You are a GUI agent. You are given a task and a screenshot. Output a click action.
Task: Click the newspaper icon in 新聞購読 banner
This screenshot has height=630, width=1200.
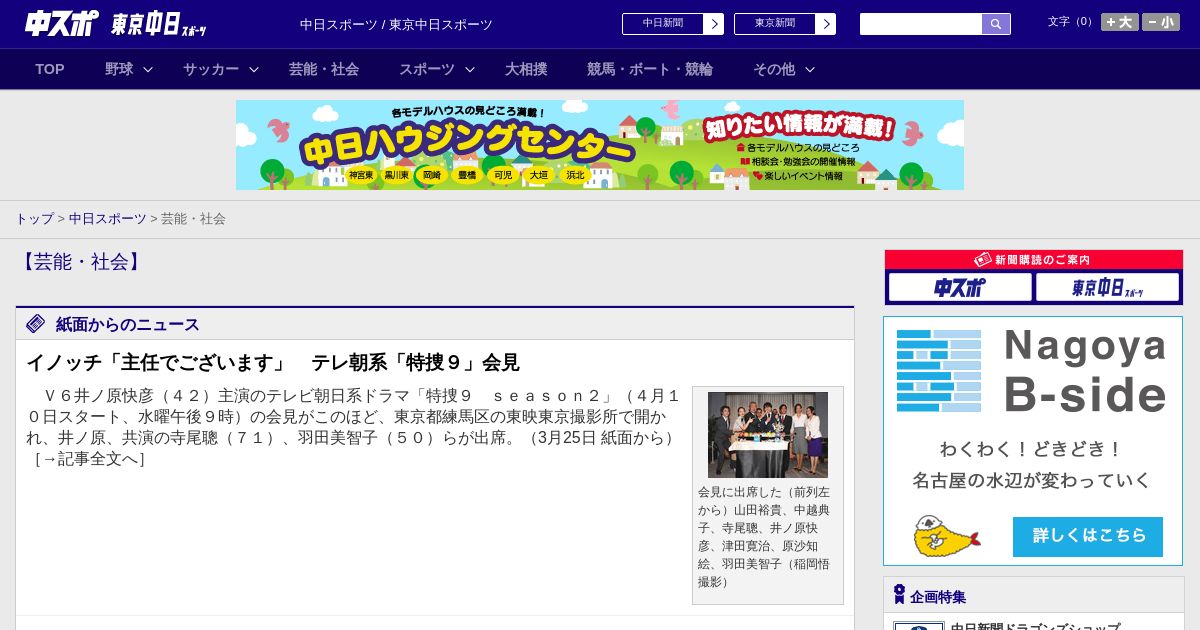coord(983,259)
